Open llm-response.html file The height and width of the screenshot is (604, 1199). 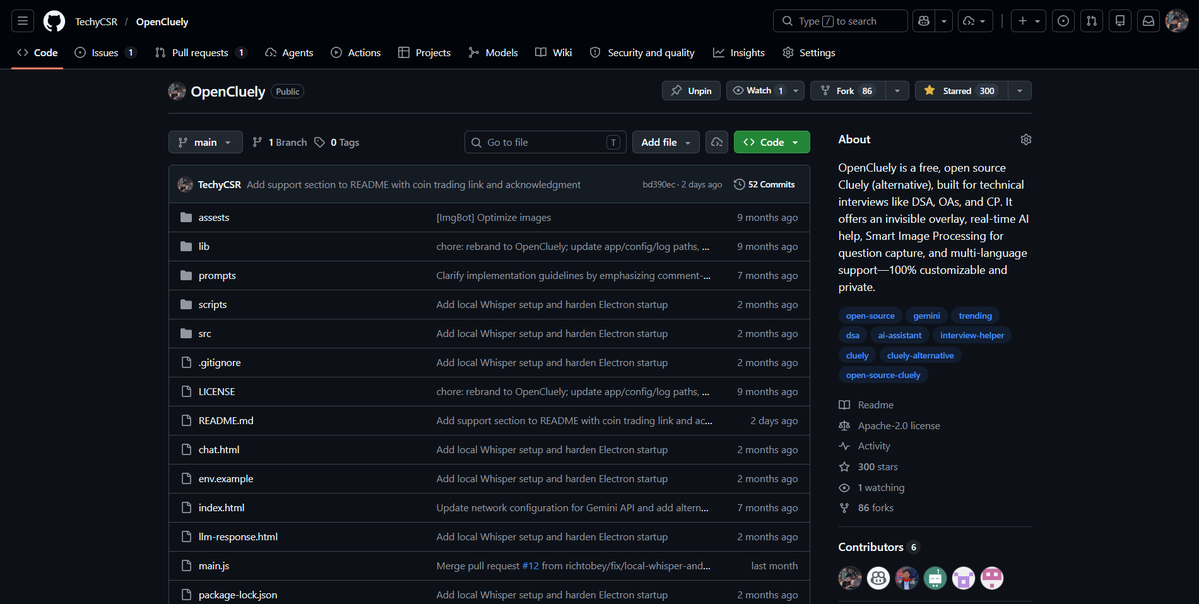238,537
